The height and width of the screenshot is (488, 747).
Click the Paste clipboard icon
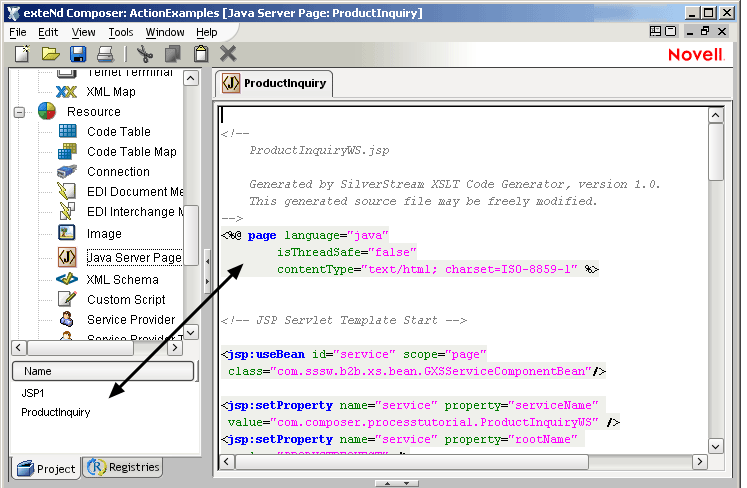click(x=201, y=54)
